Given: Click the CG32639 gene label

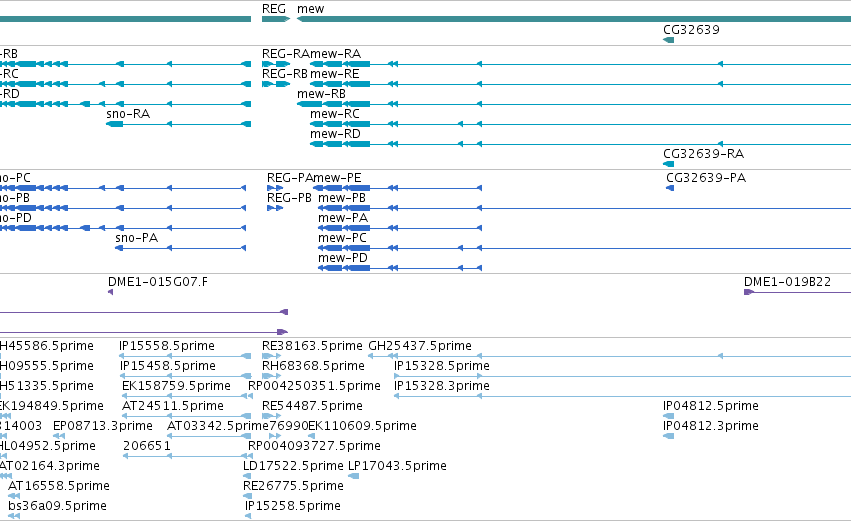Looking at the screenshot, I should click(x=691, y=30).
